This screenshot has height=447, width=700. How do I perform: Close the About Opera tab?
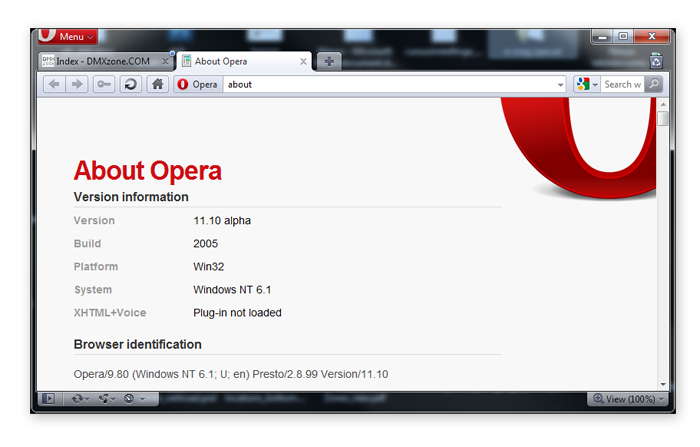pyautogui.click(x=304, y=62)
